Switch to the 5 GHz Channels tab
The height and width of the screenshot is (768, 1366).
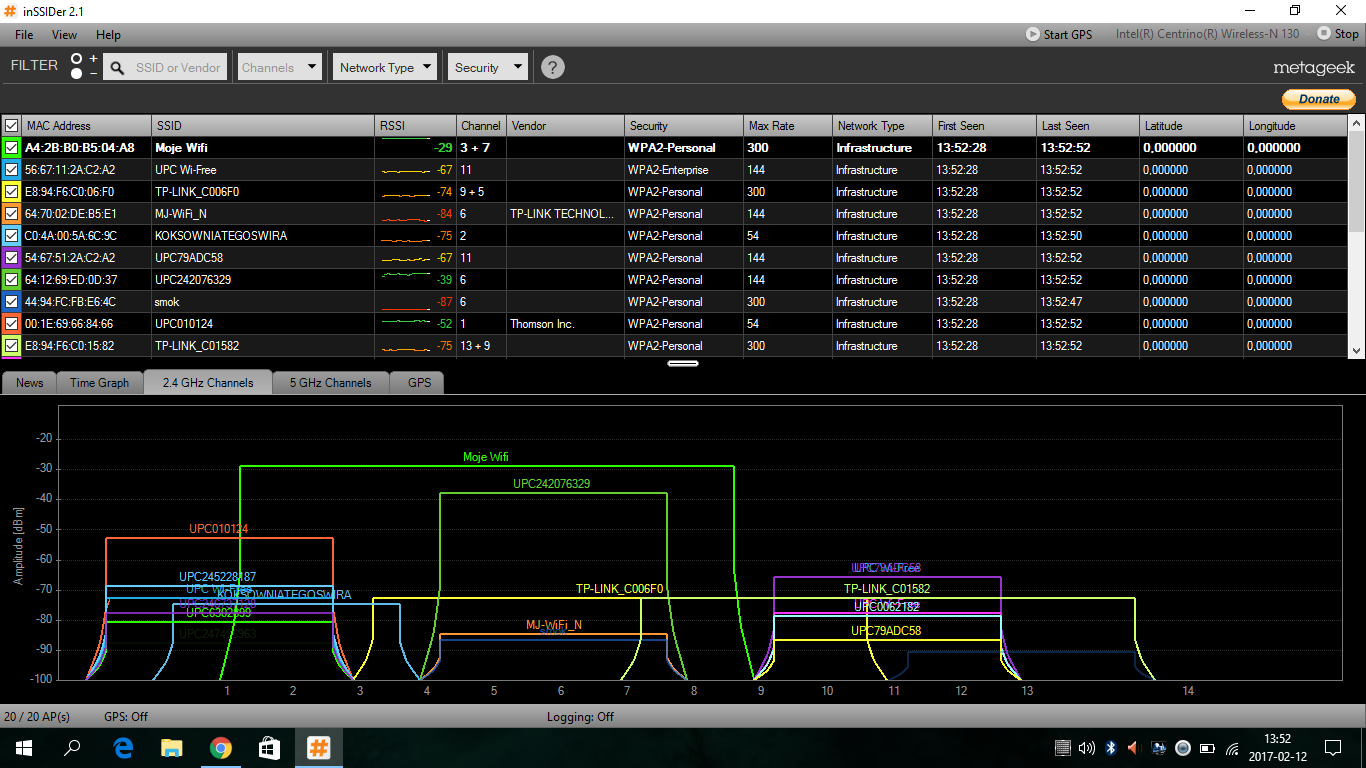click(330, 383)
